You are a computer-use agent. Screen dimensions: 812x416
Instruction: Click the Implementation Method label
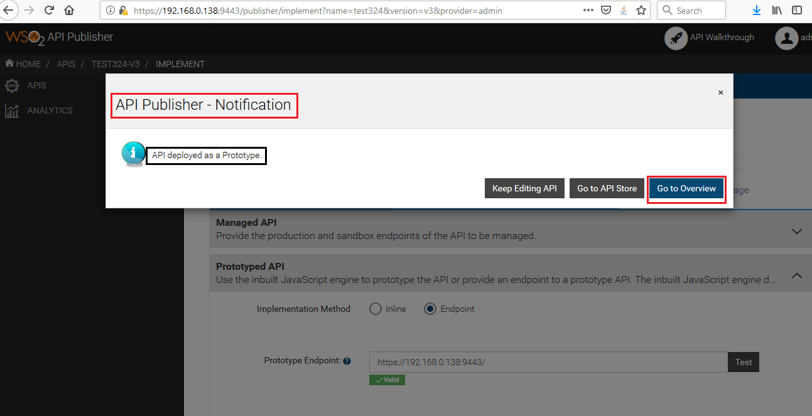pos(303,309)
